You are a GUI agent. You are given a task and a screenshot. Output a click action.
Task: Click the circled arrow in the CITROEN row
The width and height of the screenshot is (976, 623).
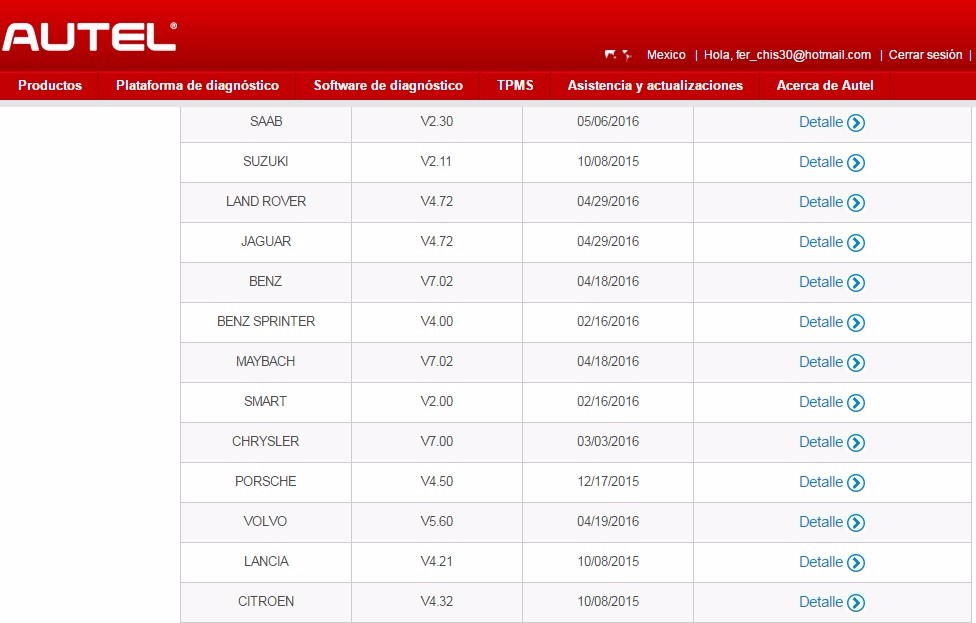tap(856, 603)
